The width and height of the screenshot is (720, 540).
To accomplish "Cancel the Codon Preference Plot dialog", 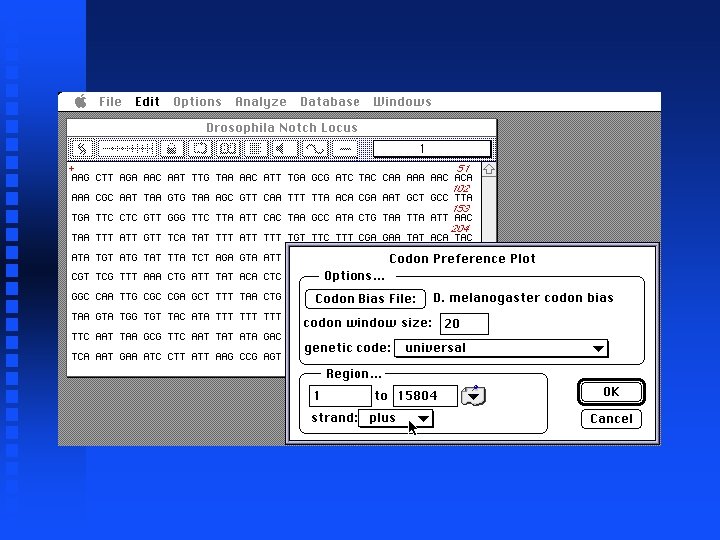I will coord(611,419).
